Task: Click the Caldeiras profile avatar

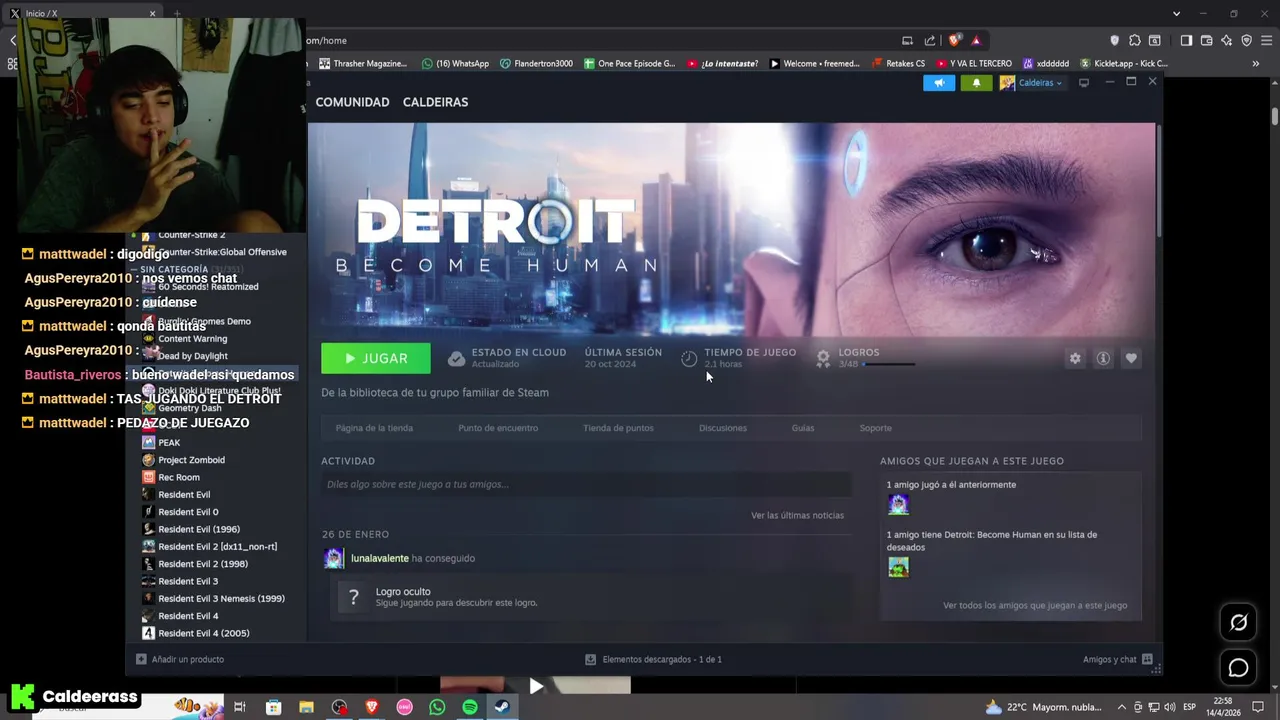Action: [1007, 83]
